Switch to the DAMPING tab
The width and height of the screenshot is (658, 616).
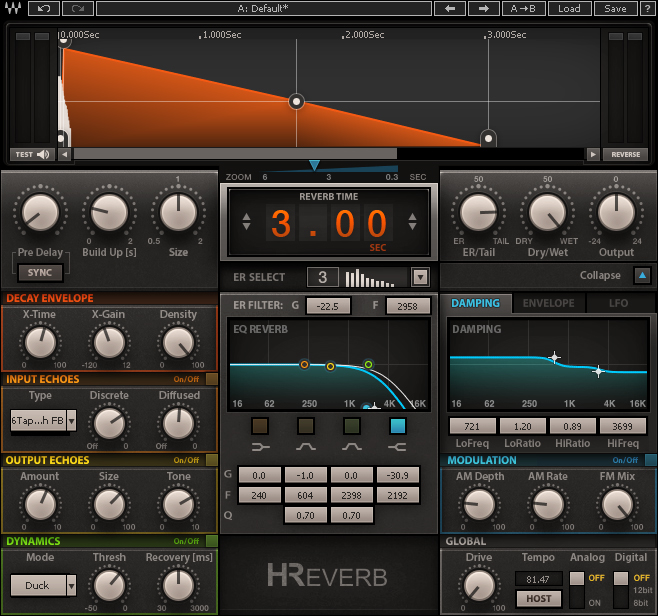pos(476,303)
